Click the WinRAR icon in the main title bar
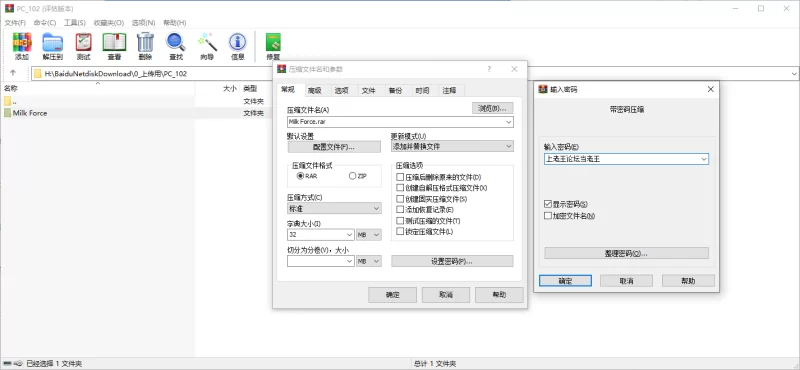The width and height of the screenshot is (800, 370). pyautogui.click(x=9, y=8)
